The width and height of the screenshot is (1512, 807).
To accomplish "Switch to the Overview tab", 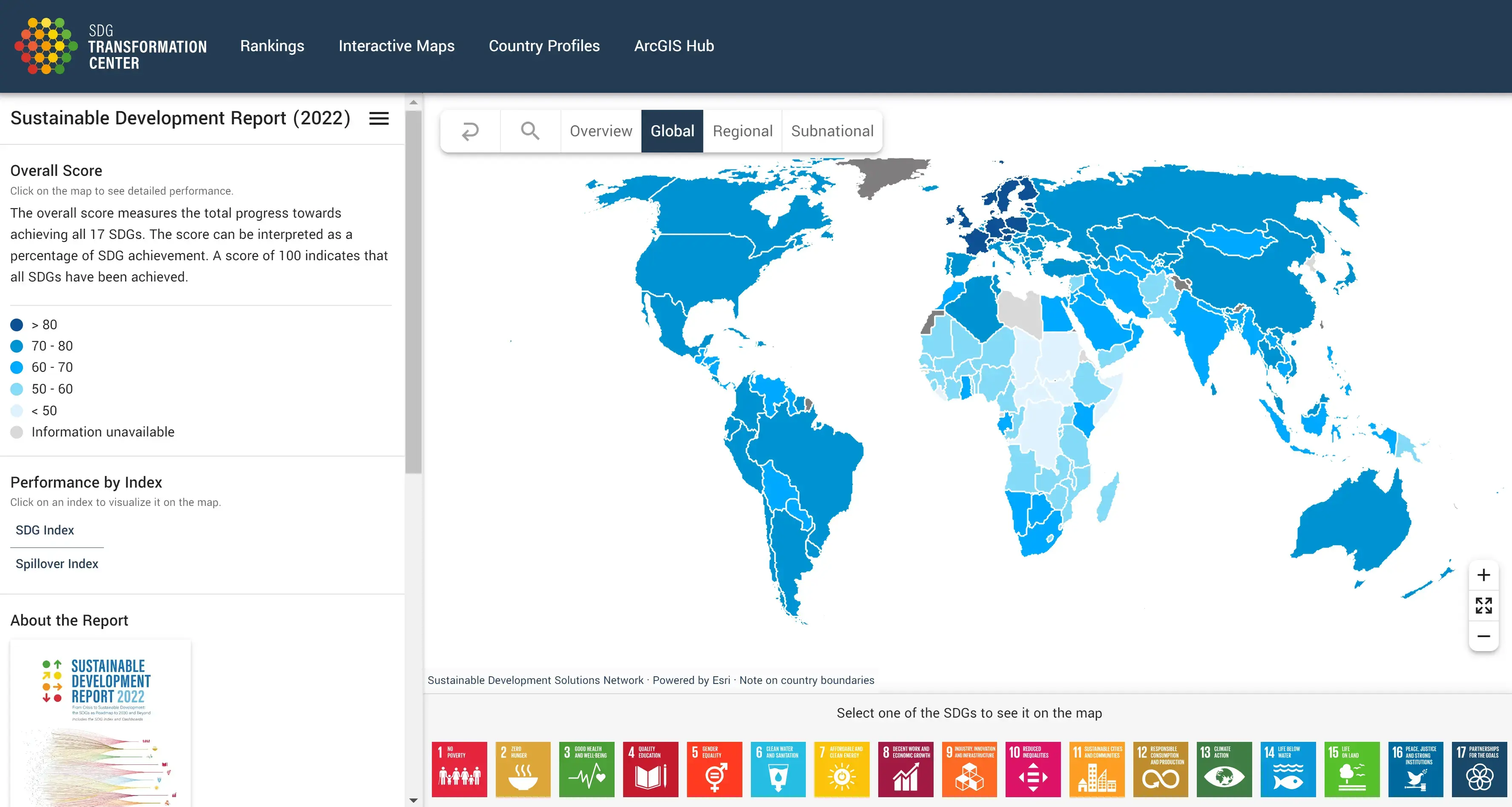I will point(601,131).
